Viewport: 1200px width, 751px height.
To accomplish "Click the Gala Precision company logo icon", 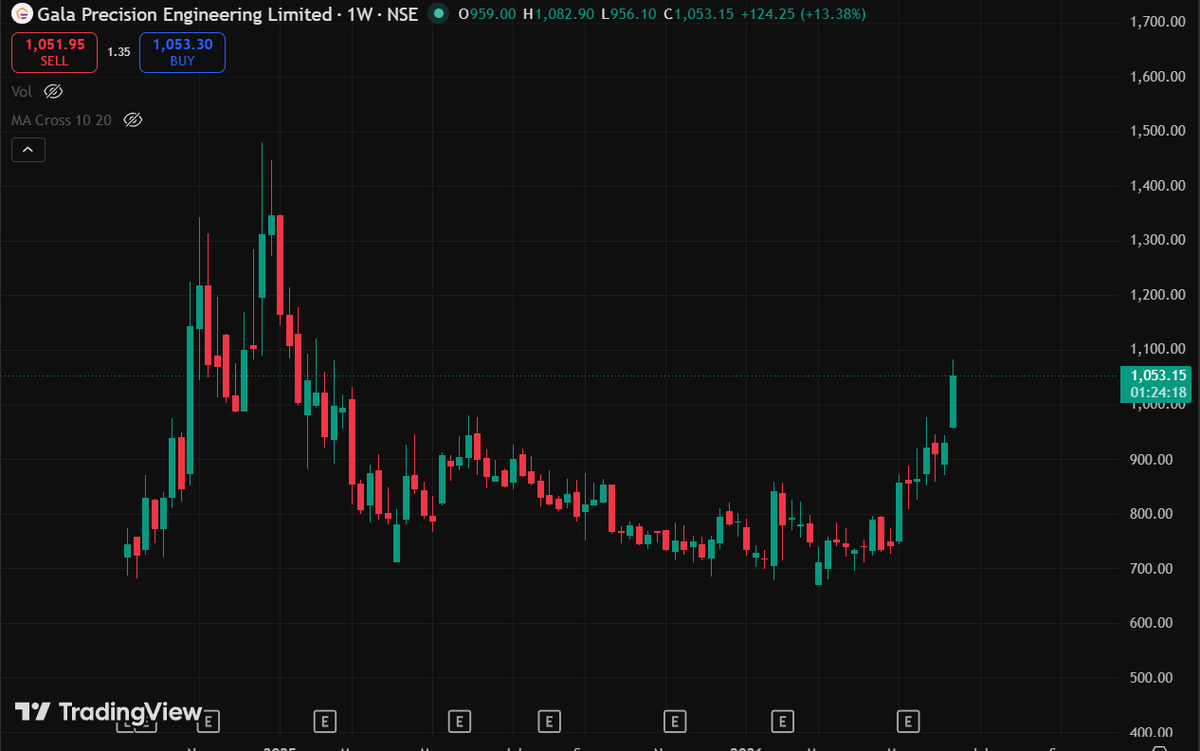I will (20, 15).
